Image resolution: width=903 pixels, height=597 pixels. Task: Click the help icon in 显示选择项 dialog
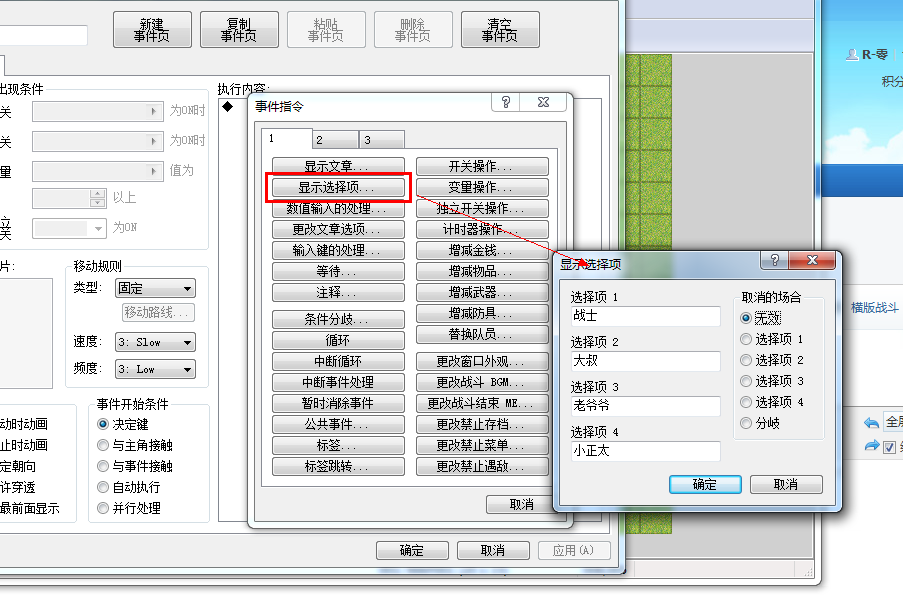click(775, 260)
